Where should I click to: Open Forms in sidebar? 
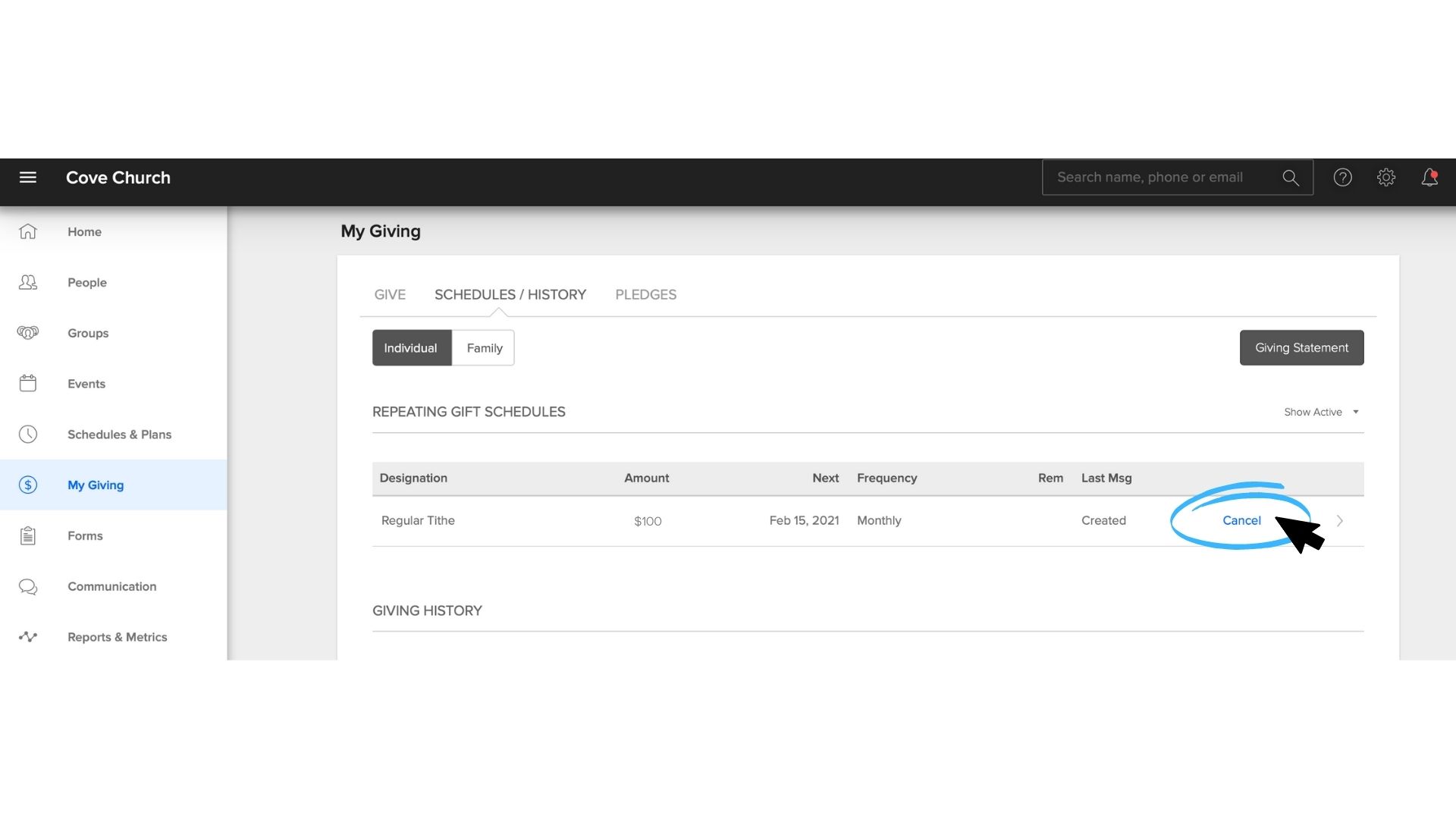114,535
